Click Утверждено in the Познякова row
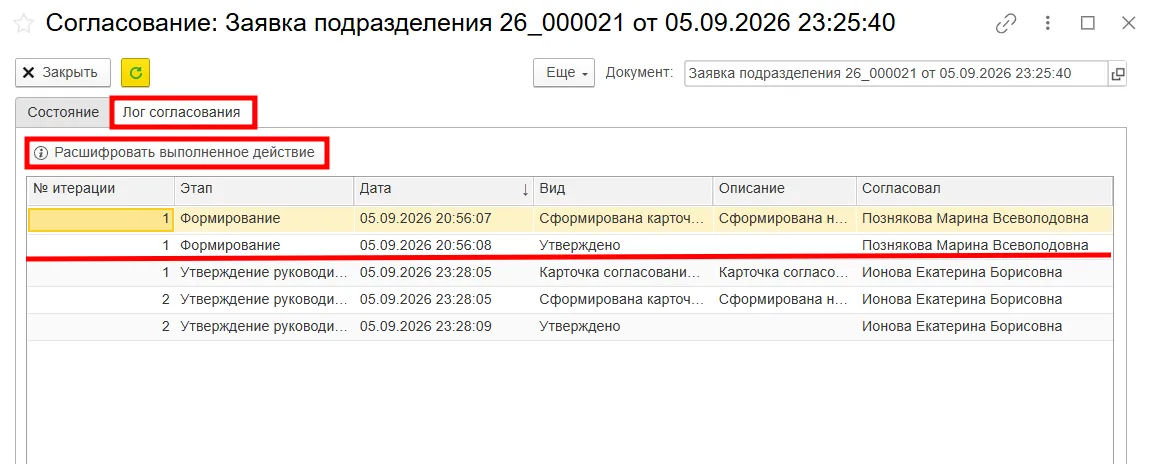This screenshot has width=1150, height=464. pos(579,246)
